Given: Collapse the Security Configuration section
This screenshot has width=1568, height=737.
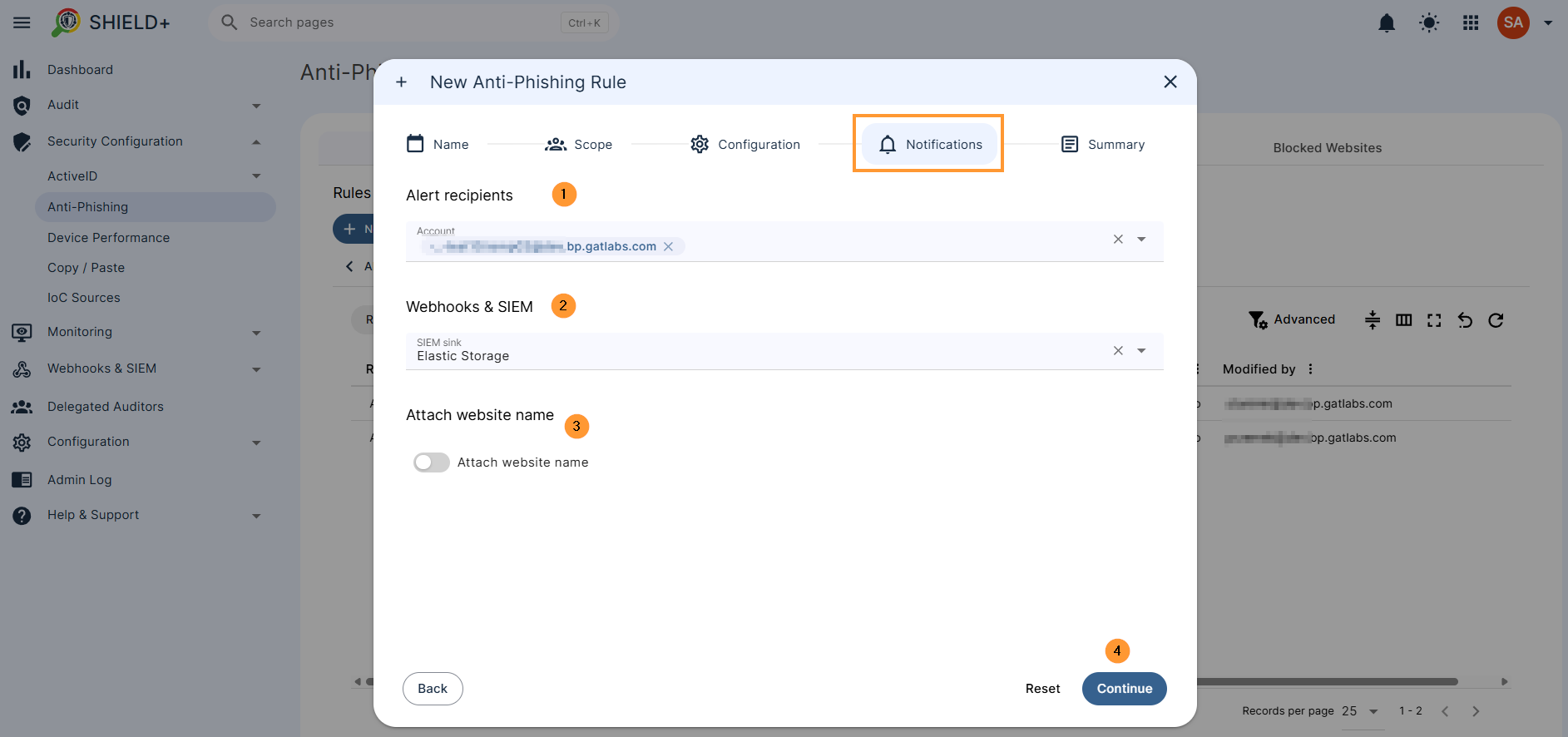Looking at the screenshot, I should click(x=256, y=142).
